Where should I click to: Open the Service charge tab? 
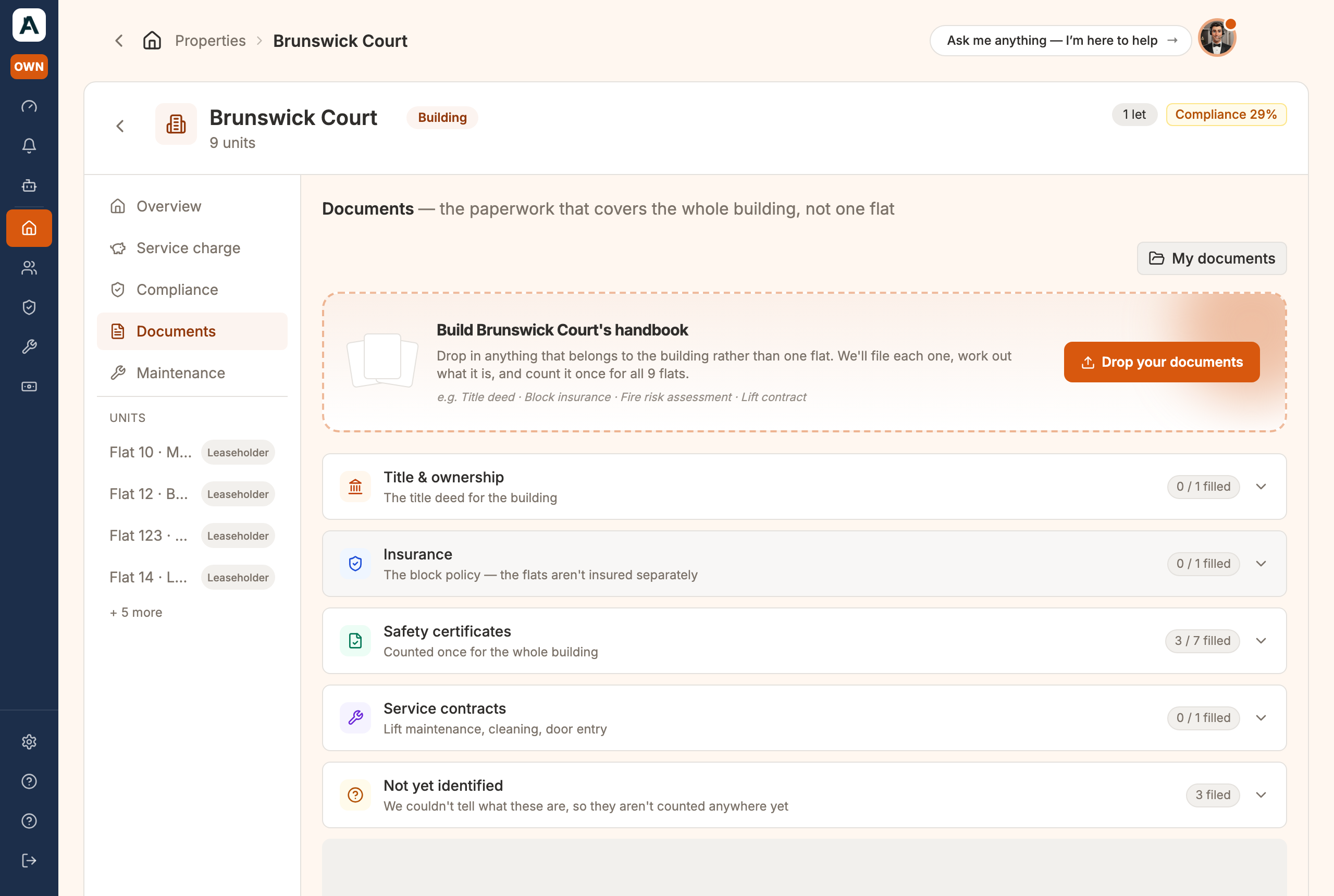click(192, 248)
